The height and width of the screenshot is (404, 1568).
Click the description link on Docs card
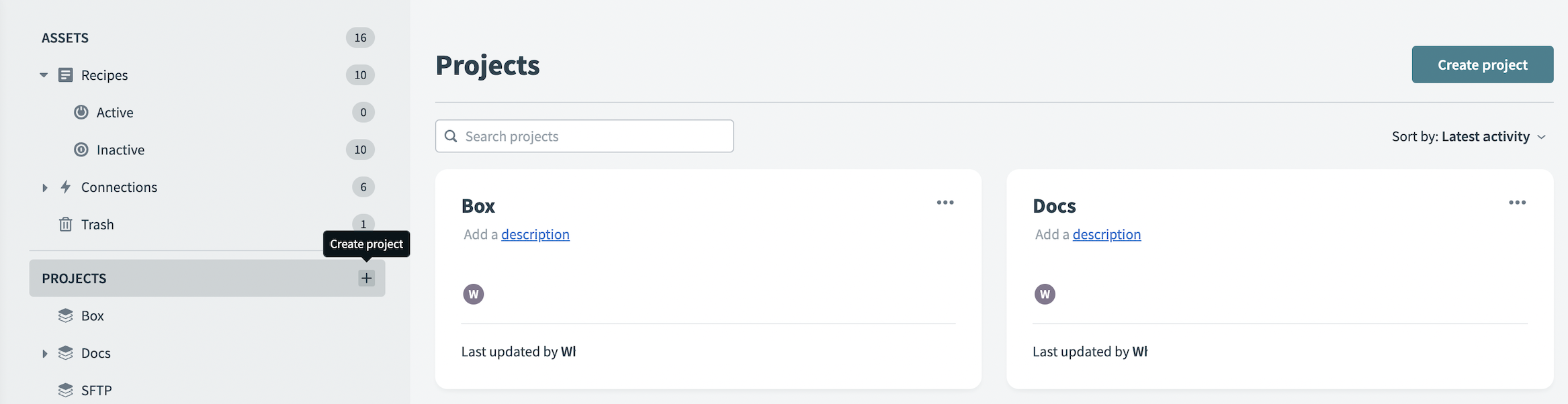tap(1106, 234)
